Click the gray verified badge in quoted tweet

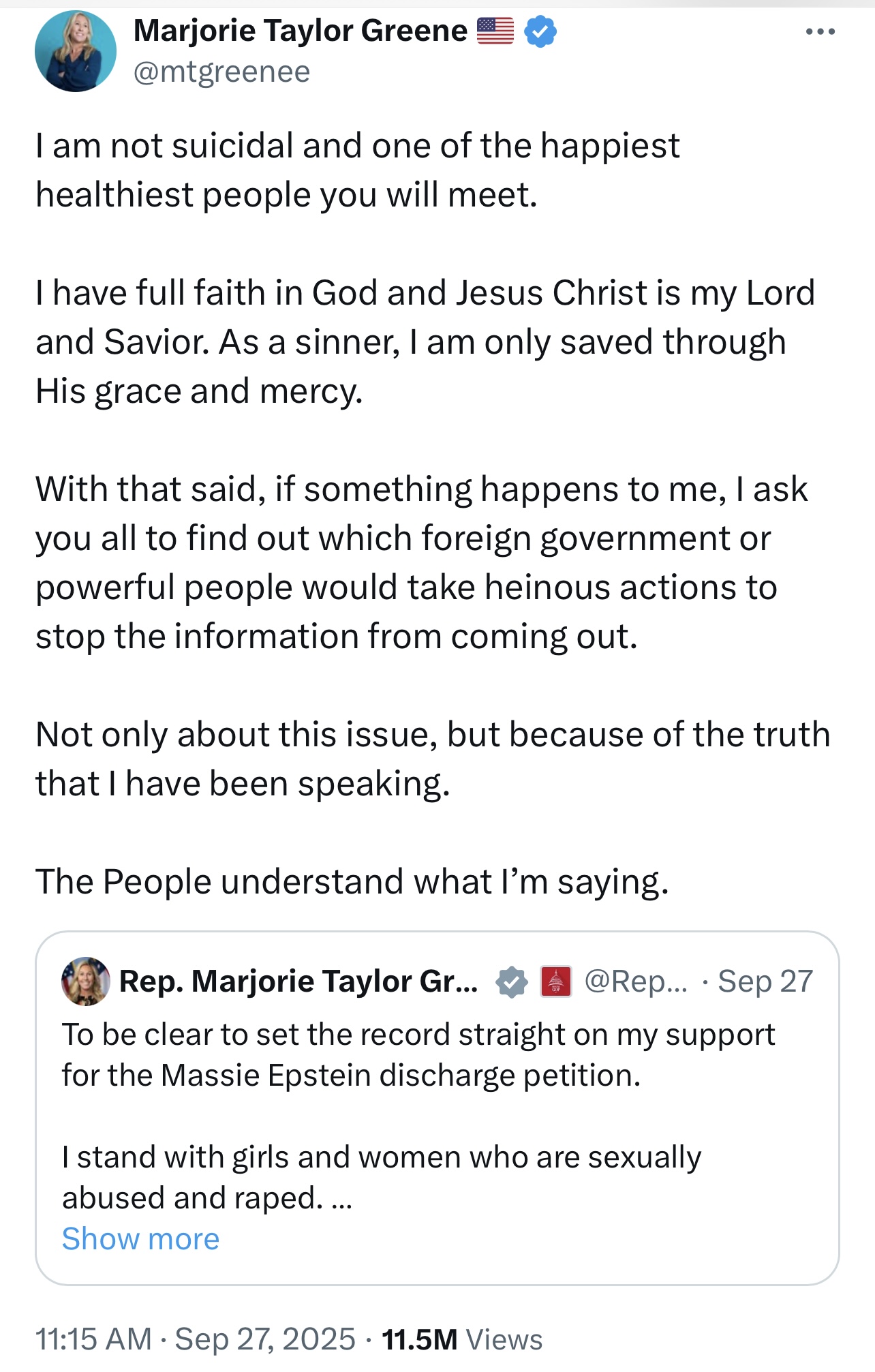tap(511, 982)
